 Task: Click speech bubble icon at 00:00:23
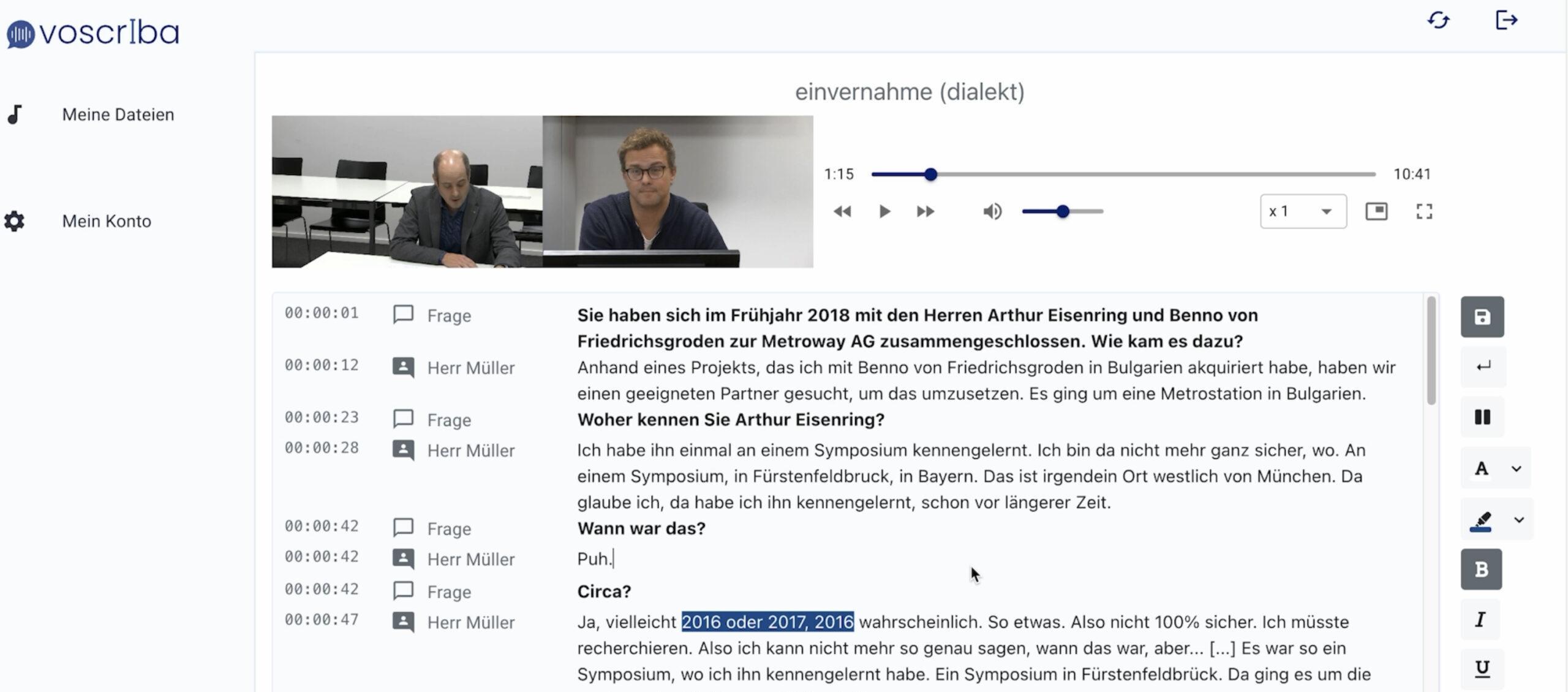(x=403, y=419)
